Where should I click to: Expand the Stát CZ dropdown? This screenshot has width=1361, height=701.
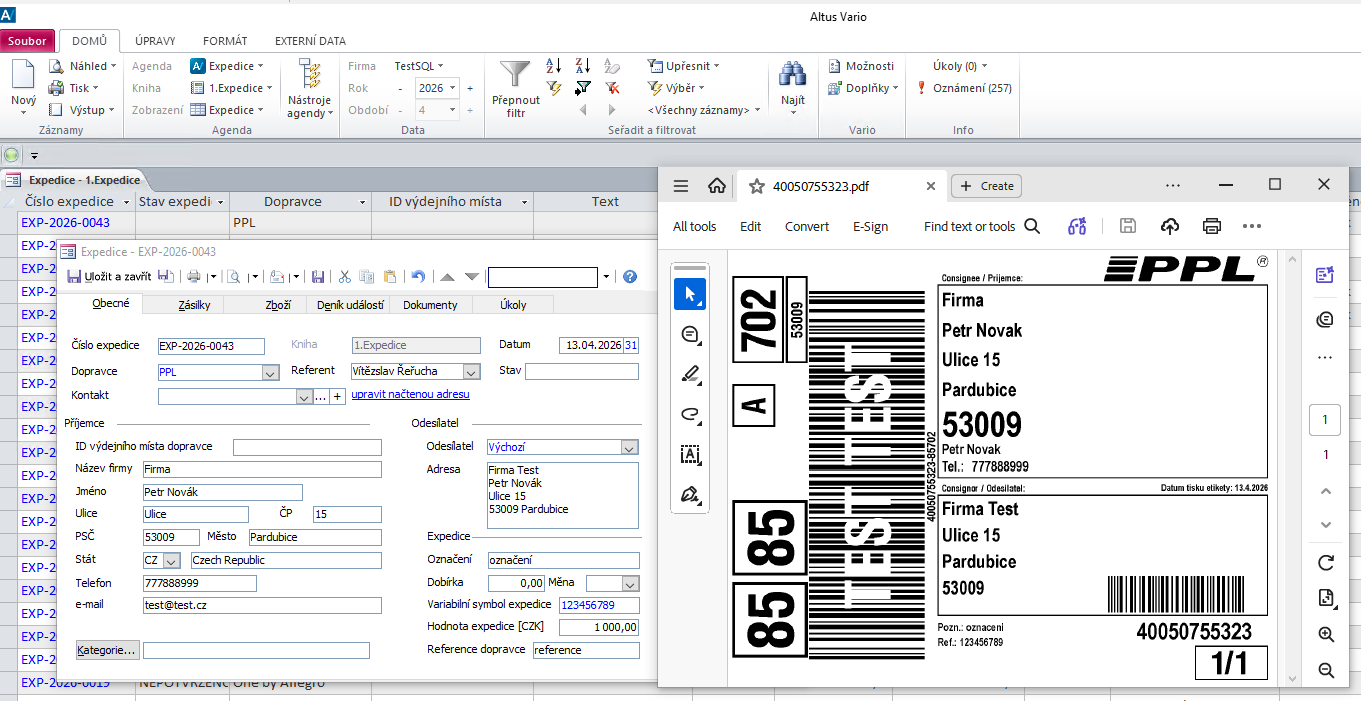172,561
